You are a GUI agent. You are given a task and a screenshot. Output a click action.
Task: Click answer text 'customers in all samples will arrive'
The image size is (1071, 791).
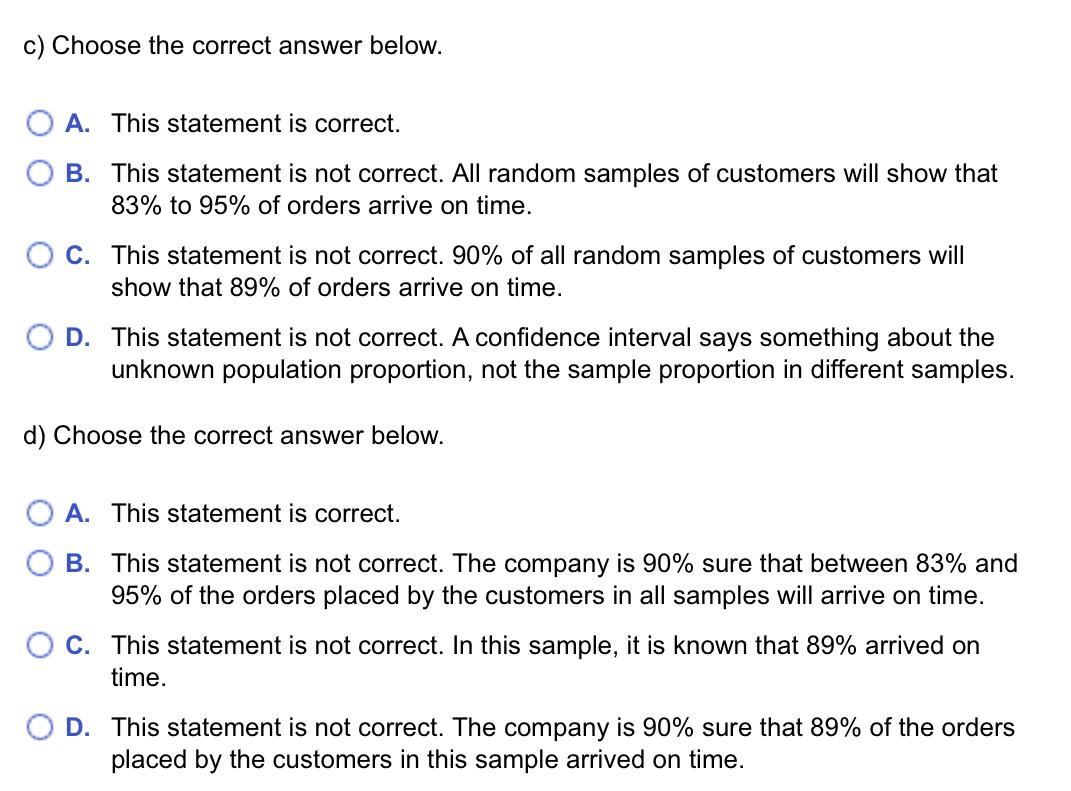(565, 580)
